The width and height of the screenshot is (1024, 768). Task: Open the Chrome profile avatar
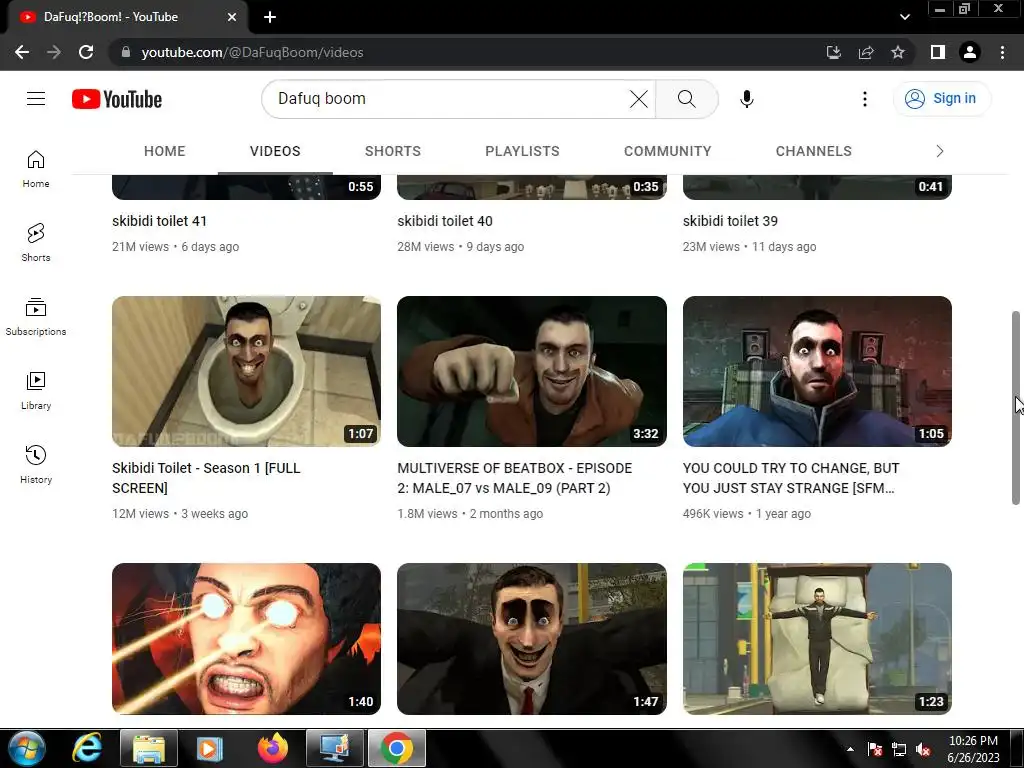pos(970,52)
